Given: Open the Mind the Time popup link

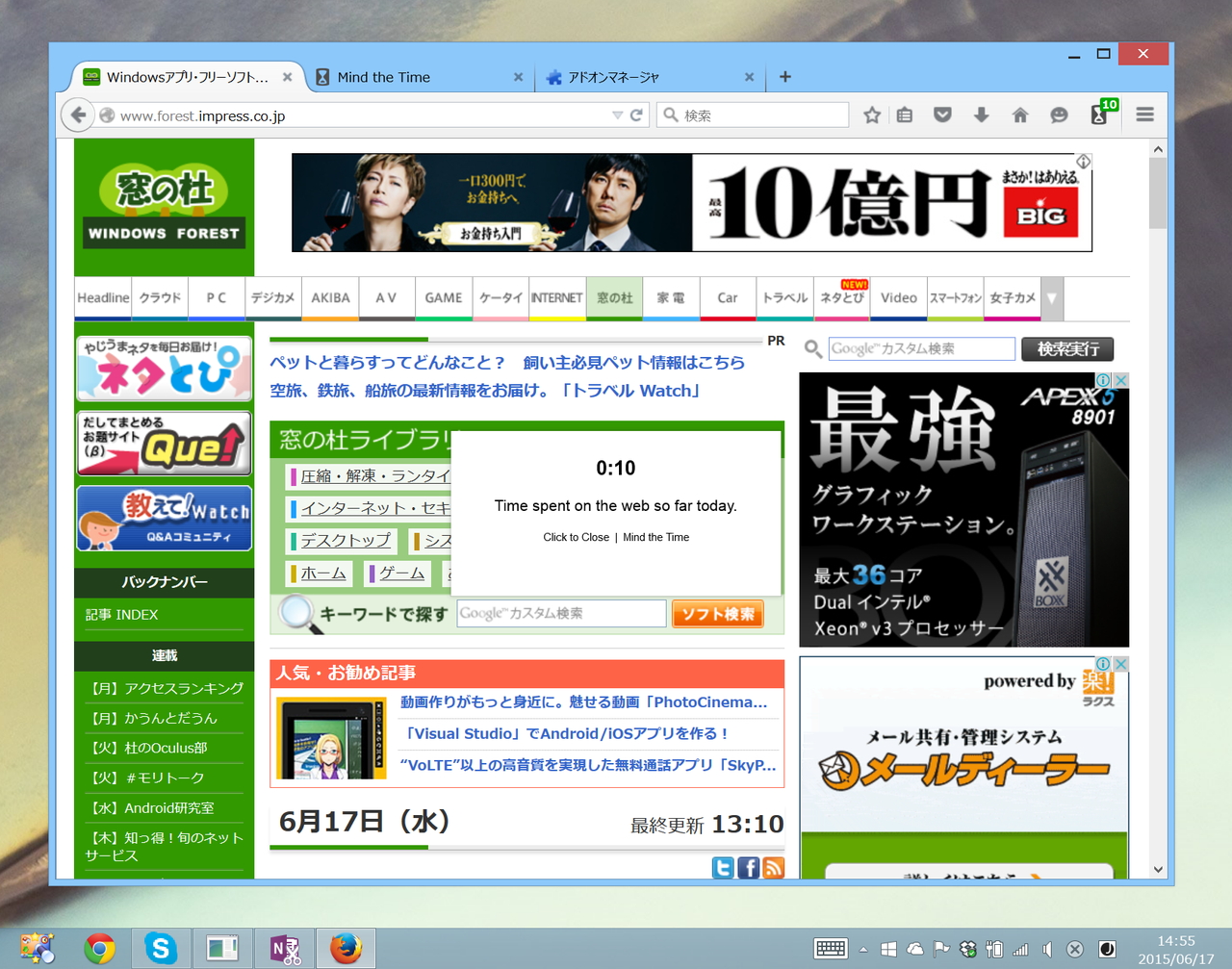Looking at the screenshot, I should coord(655,537).
